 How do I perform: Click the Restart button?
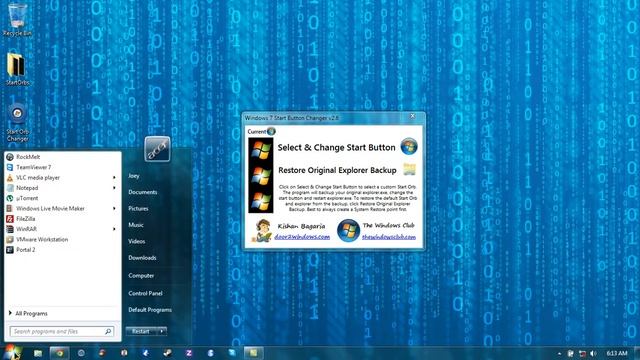pos(141,331)
